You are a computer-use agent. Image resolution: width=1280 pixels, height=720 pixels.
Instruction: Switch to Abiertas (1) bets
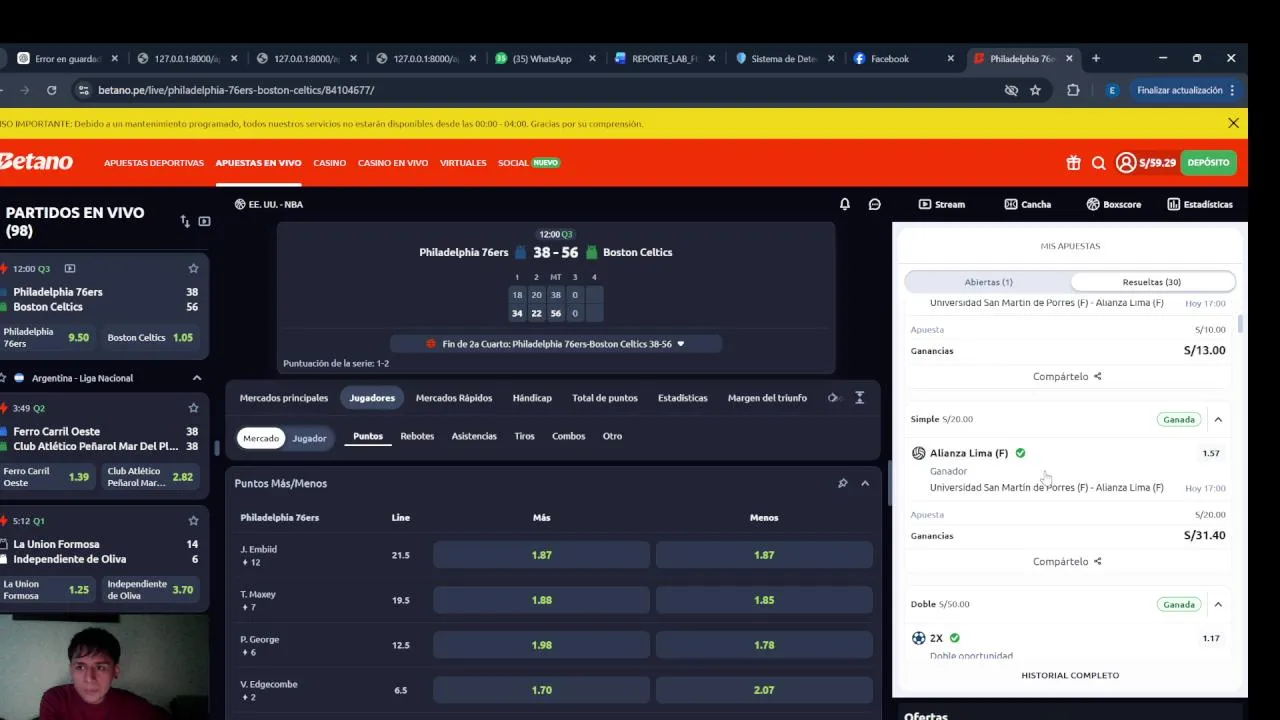(x=988, y=282)
